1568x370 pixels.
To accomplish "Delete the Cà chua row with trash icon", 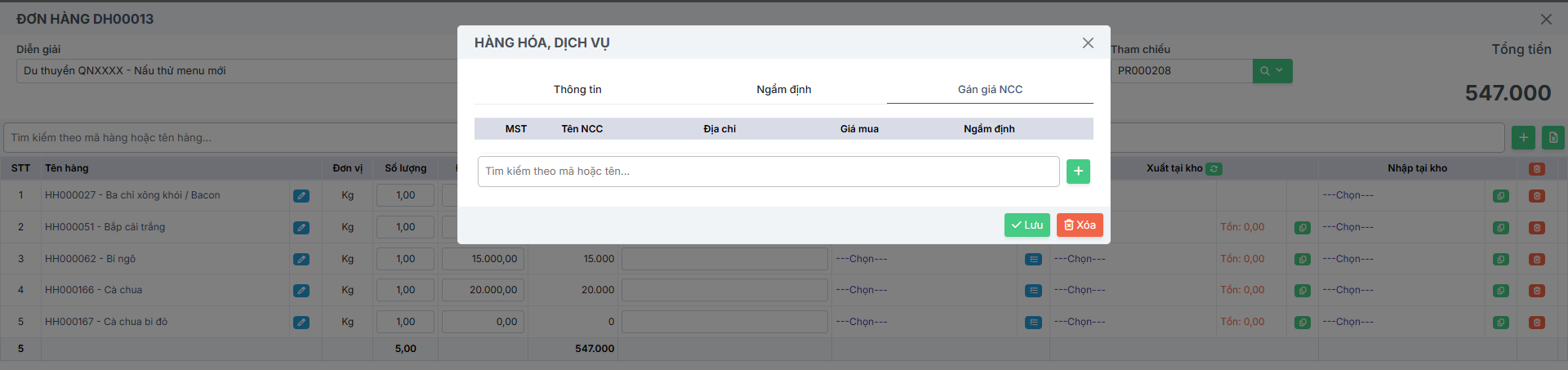I will click(x=1536, y=291).
